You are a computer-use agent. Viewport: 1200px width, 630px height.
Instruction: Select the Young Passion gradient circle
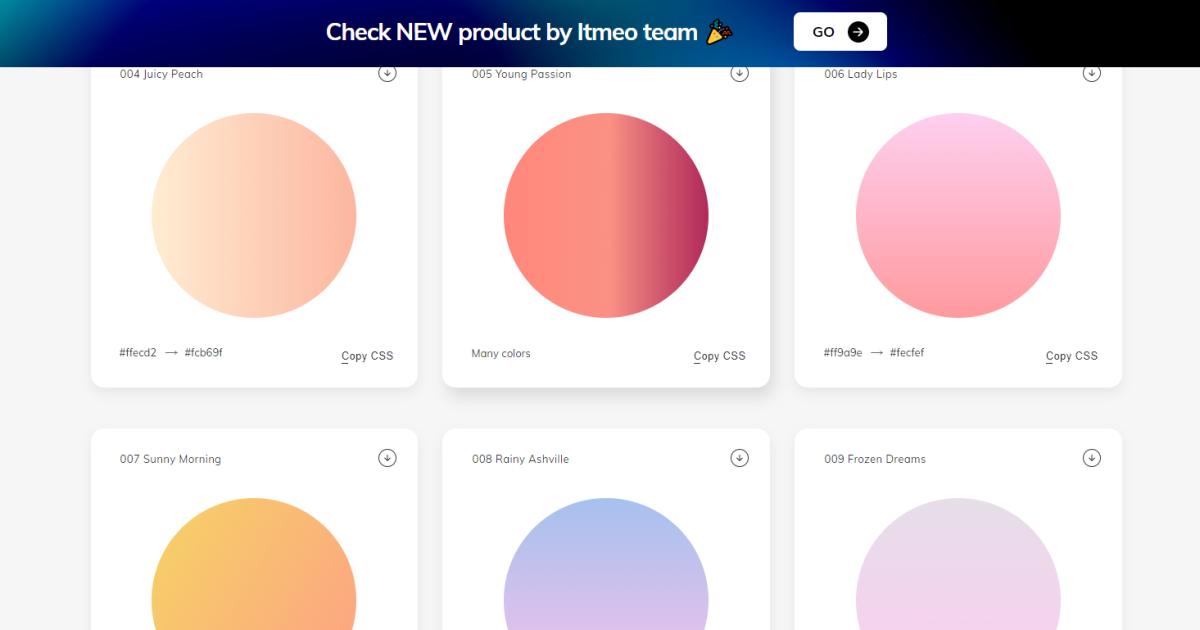coord(606,215)
